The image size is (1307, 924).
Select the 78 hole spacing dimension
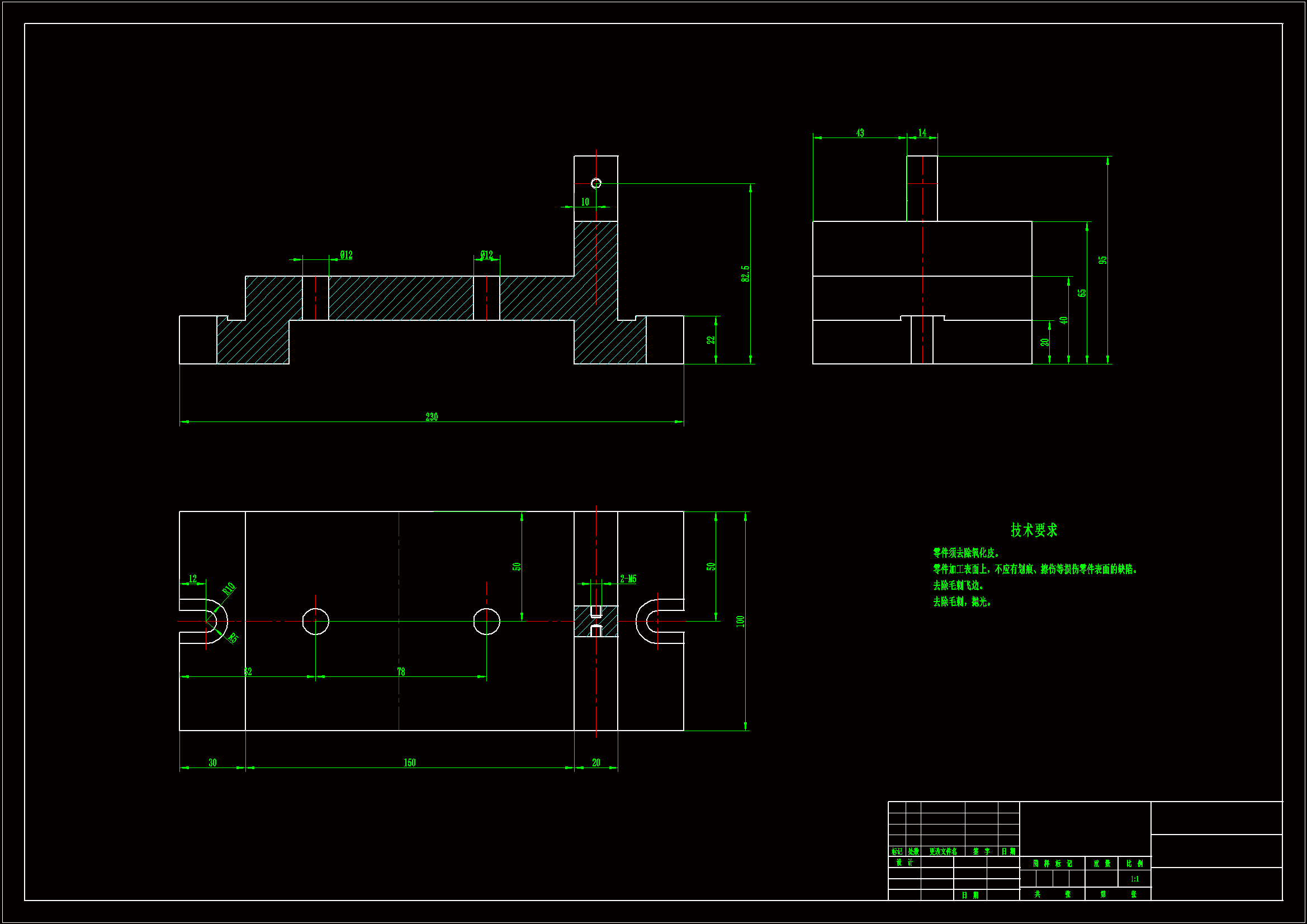point(401,672)
